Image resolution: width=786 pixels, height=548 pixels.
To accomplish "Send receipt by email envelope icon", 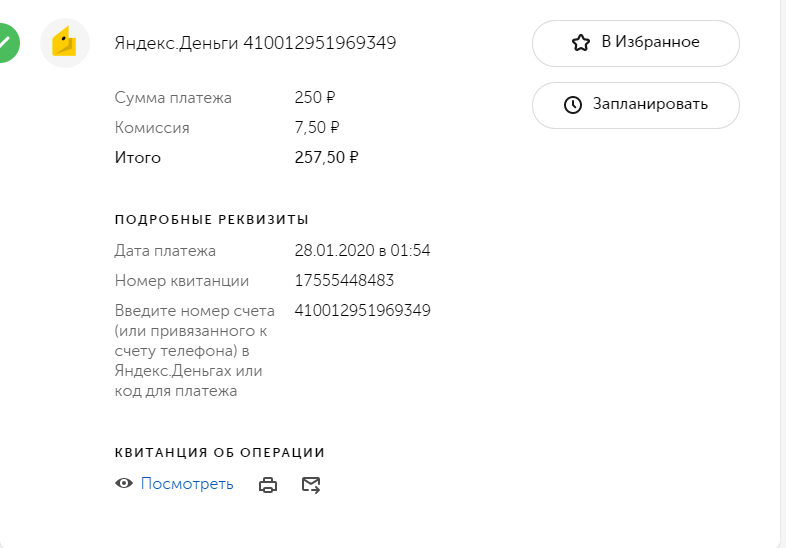I will [x=311, y=485].
